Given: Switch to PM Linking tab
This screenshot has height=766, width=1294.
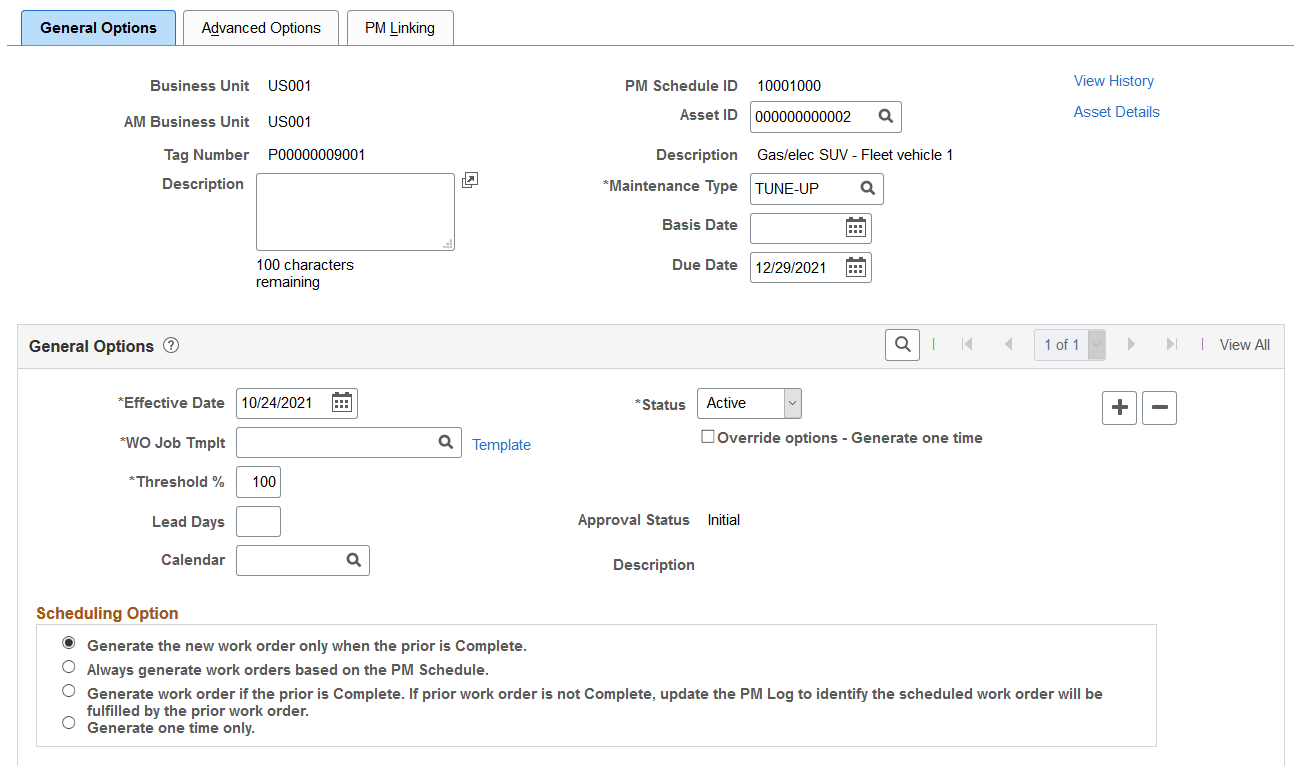Looking at the screenshot, I should pos(400,28).
